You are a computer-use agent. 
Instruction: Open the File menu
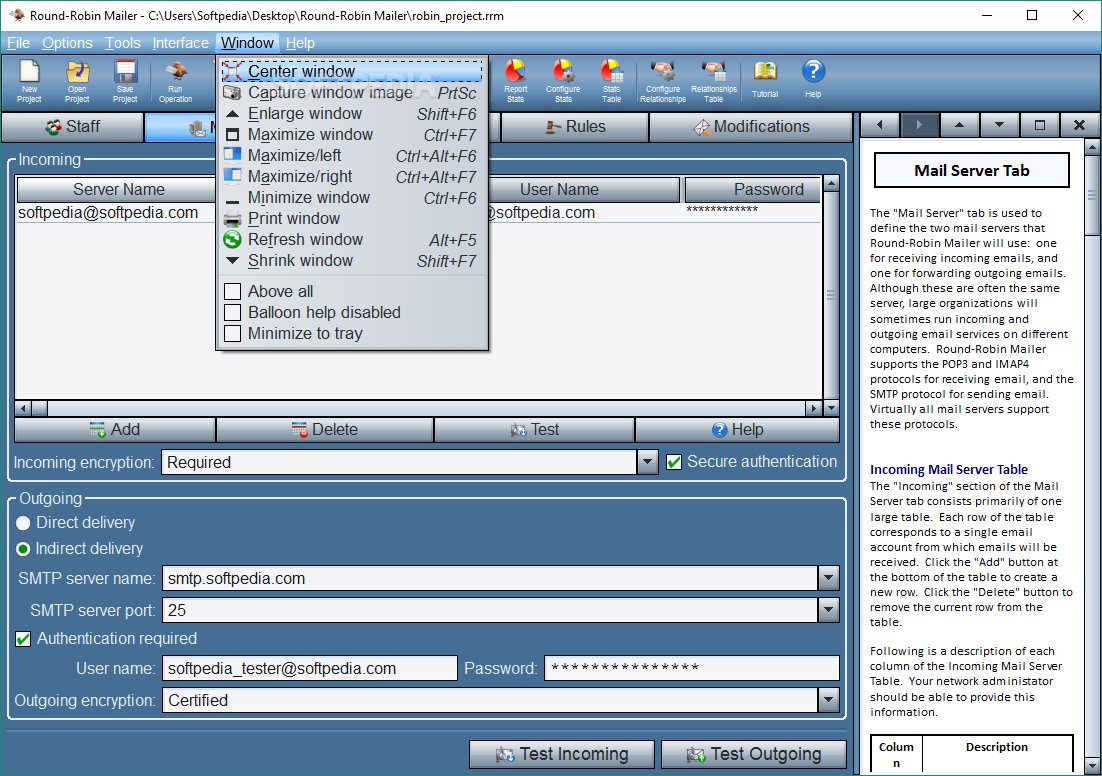pos(18,43)
